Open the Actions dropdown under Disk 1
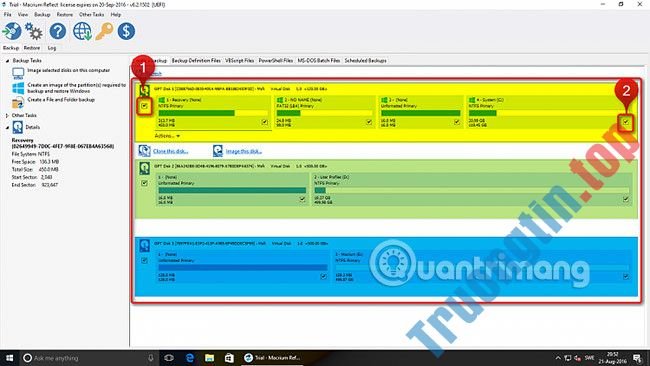650x366 pixels. click(167, 136)
